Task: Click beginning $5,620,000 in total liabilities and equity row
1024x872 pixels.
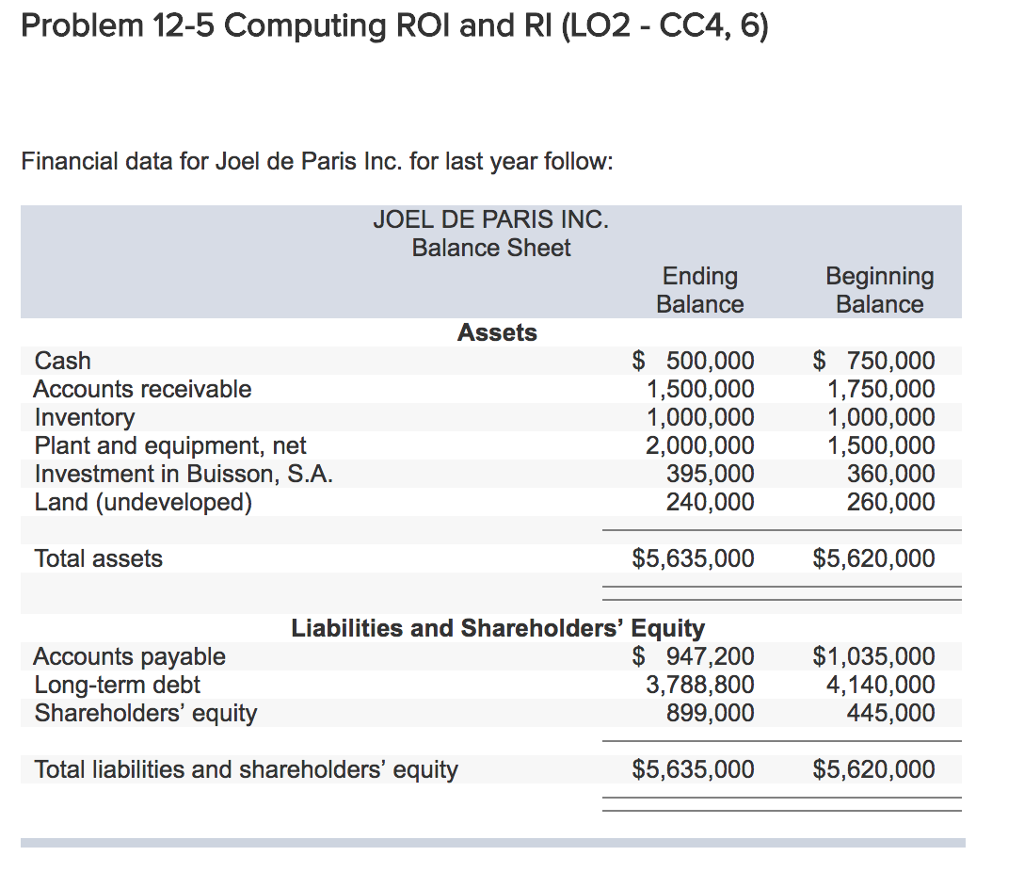Action: pyautogui.click(x=874, y=769)
